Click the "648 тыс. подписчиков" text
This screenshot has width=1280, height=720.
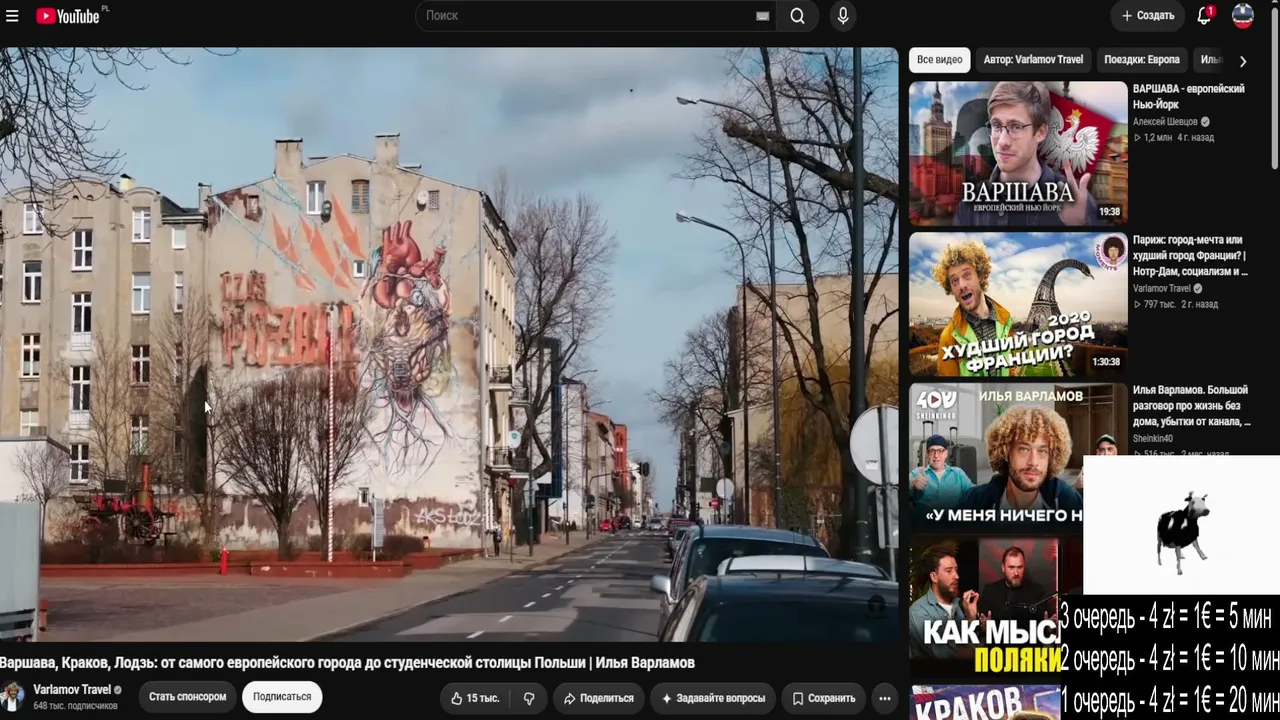pyautogui.click(x=76, y=706)
